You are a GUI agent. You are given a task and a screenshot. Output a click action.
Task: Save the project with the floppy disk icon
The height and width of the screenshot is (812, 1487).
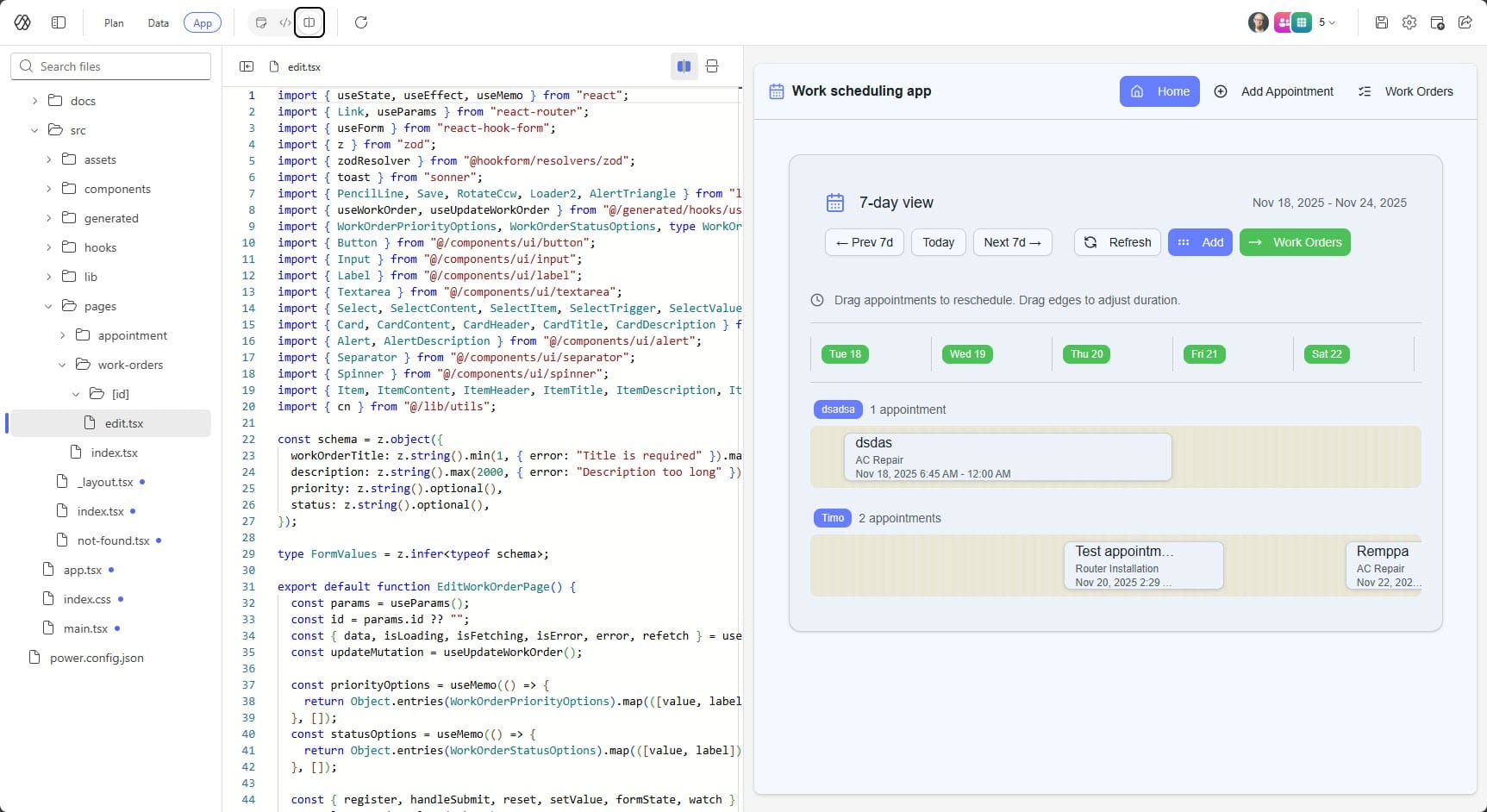coord(1380,22)
